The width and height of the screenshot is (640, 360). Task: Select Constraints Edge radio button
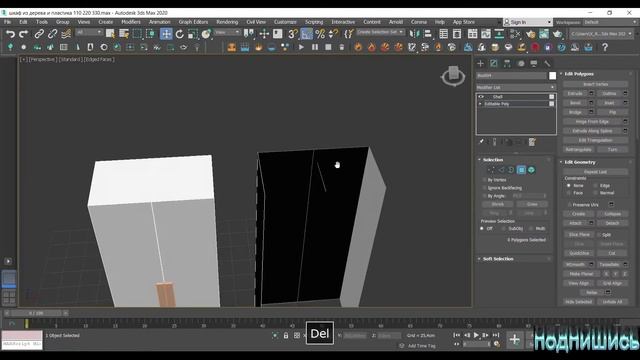[x=596, y=186]
